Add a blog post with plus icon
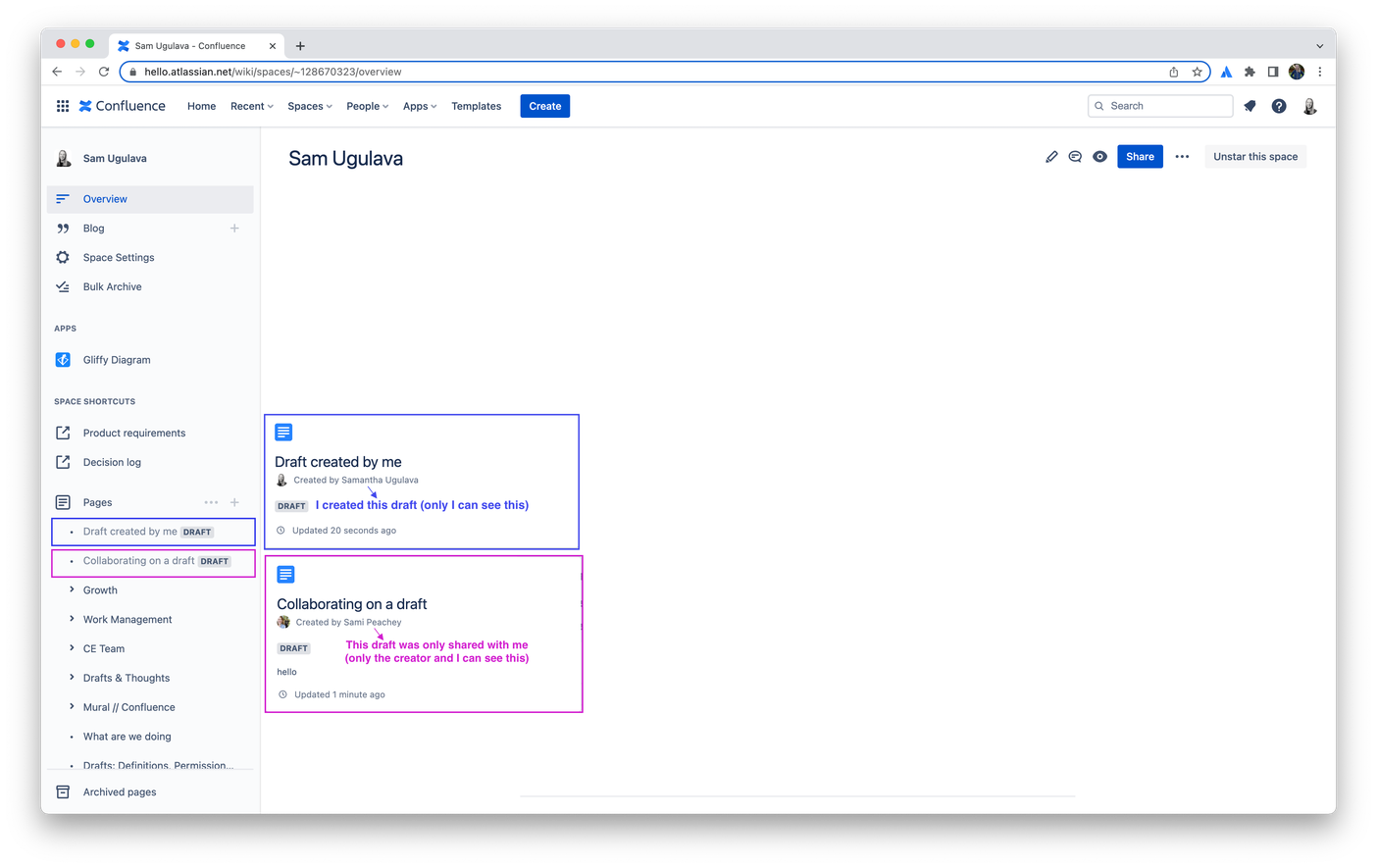The width and height of the screenshot is (1377, 868). [x=234, y=229]
